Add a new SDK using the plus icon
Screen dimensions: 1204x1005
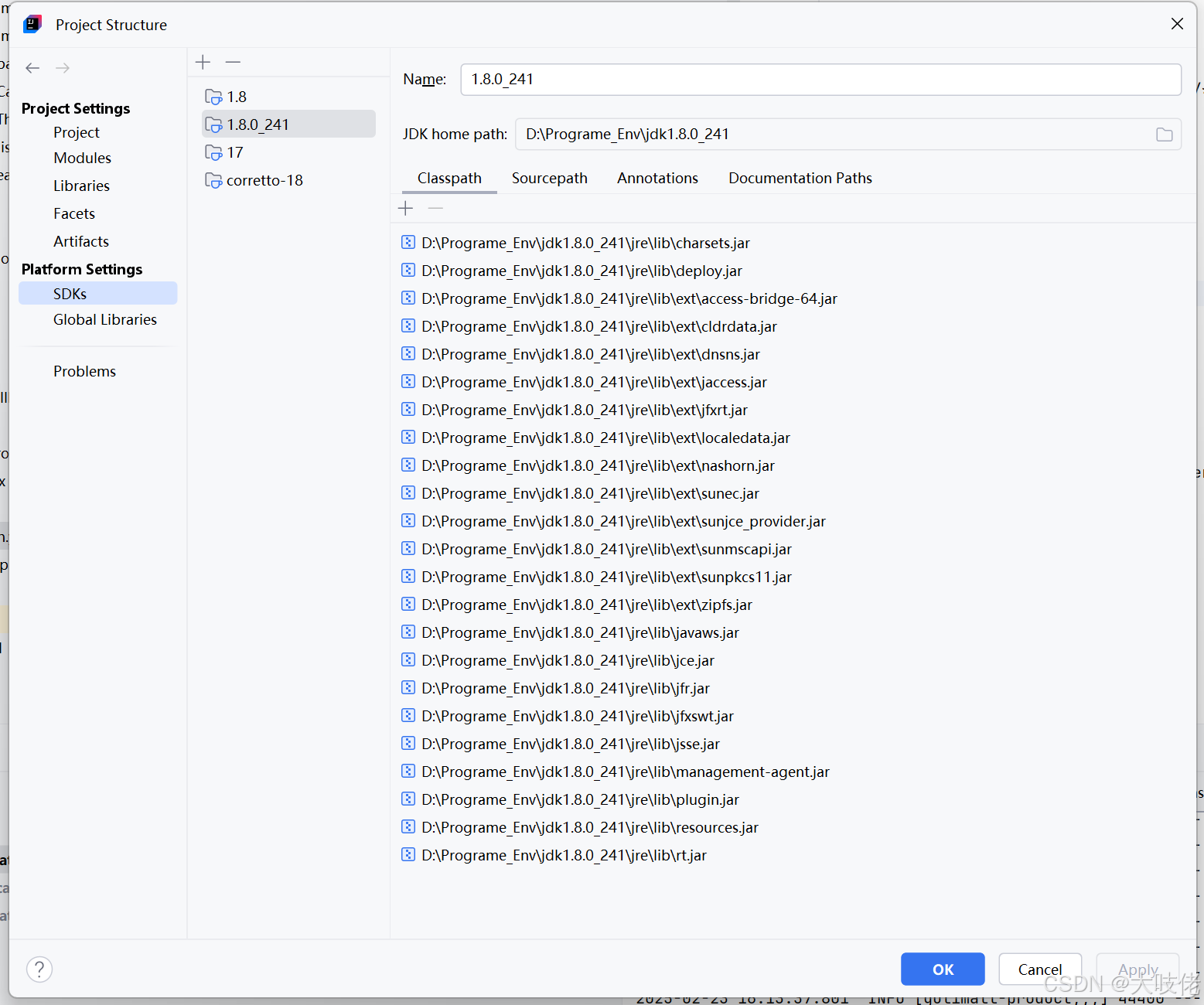pyautogui.click(x=203, y=62)
